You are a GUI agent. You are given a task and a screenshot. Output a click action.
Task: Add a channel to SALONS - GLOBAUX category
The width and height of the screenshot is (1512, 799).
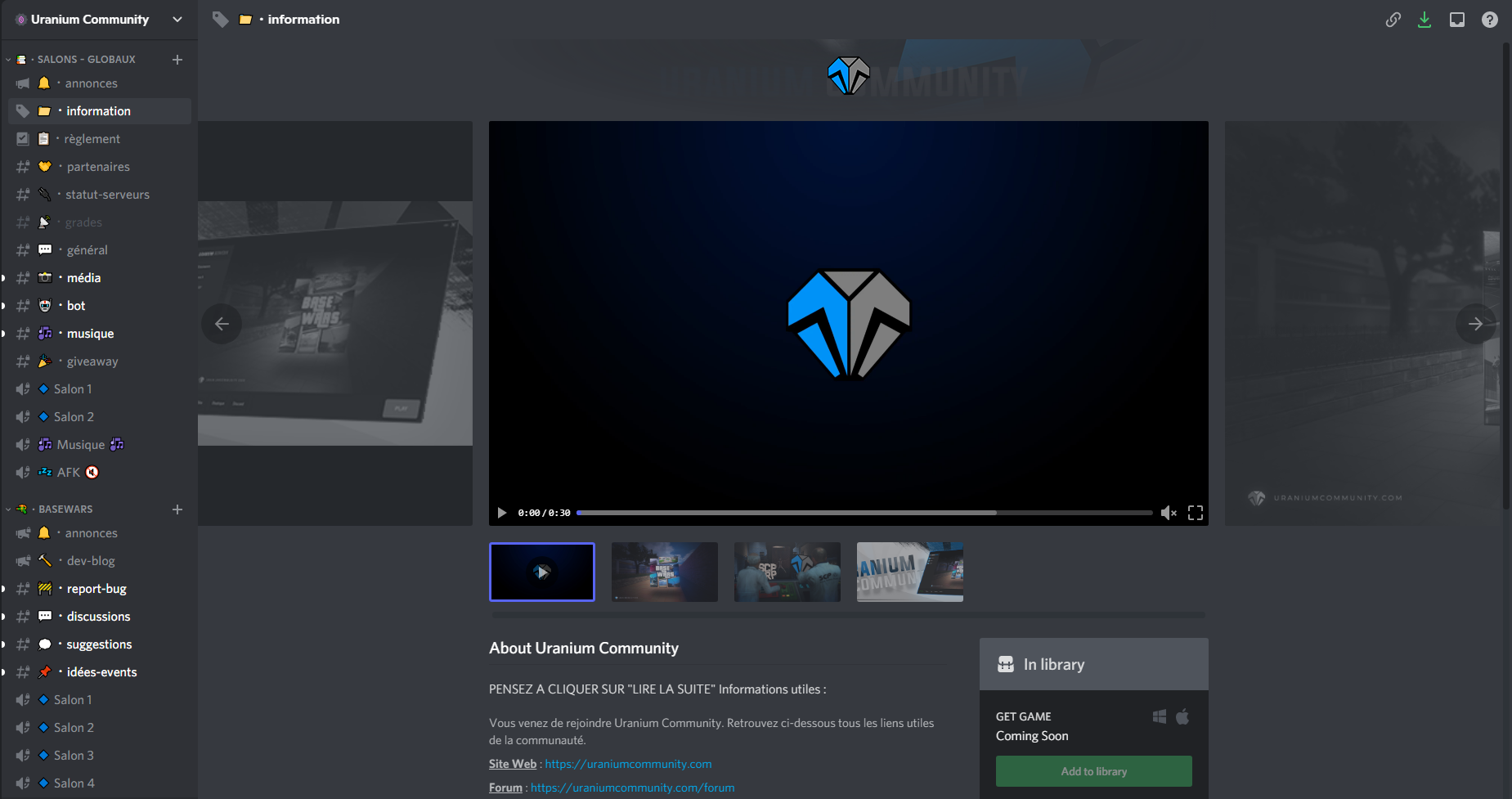177,60
